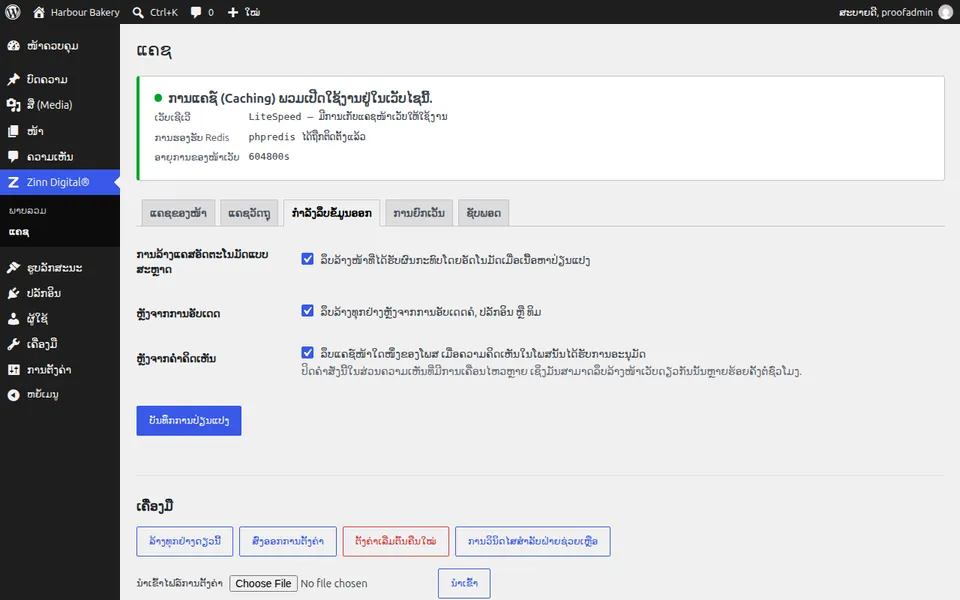The height and width of the screenshot is (600, 960).
Task: Open Comments via the sidebar speech bubble icon
Action: tap(13, 156)
